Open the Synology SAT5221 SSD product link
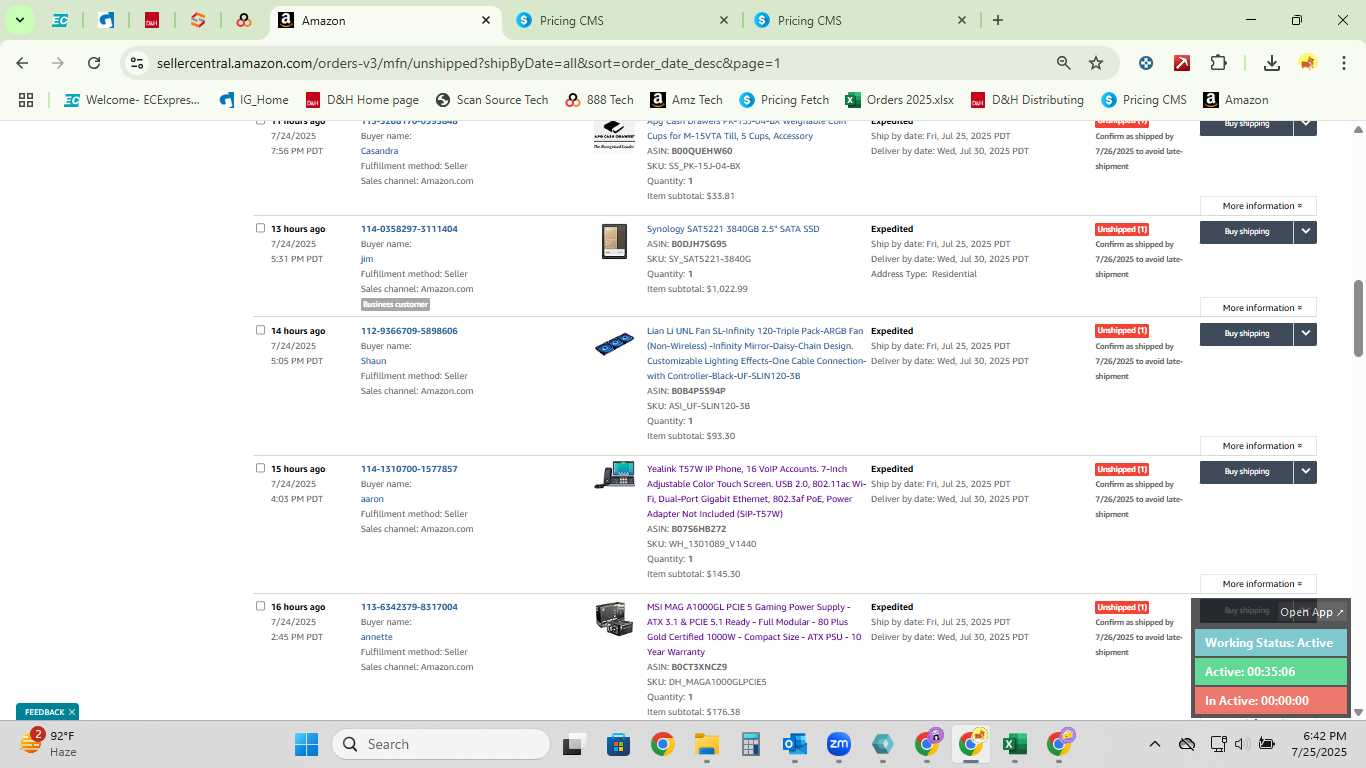The width and height of the screenshot is (1366, 768). (733, 229)
